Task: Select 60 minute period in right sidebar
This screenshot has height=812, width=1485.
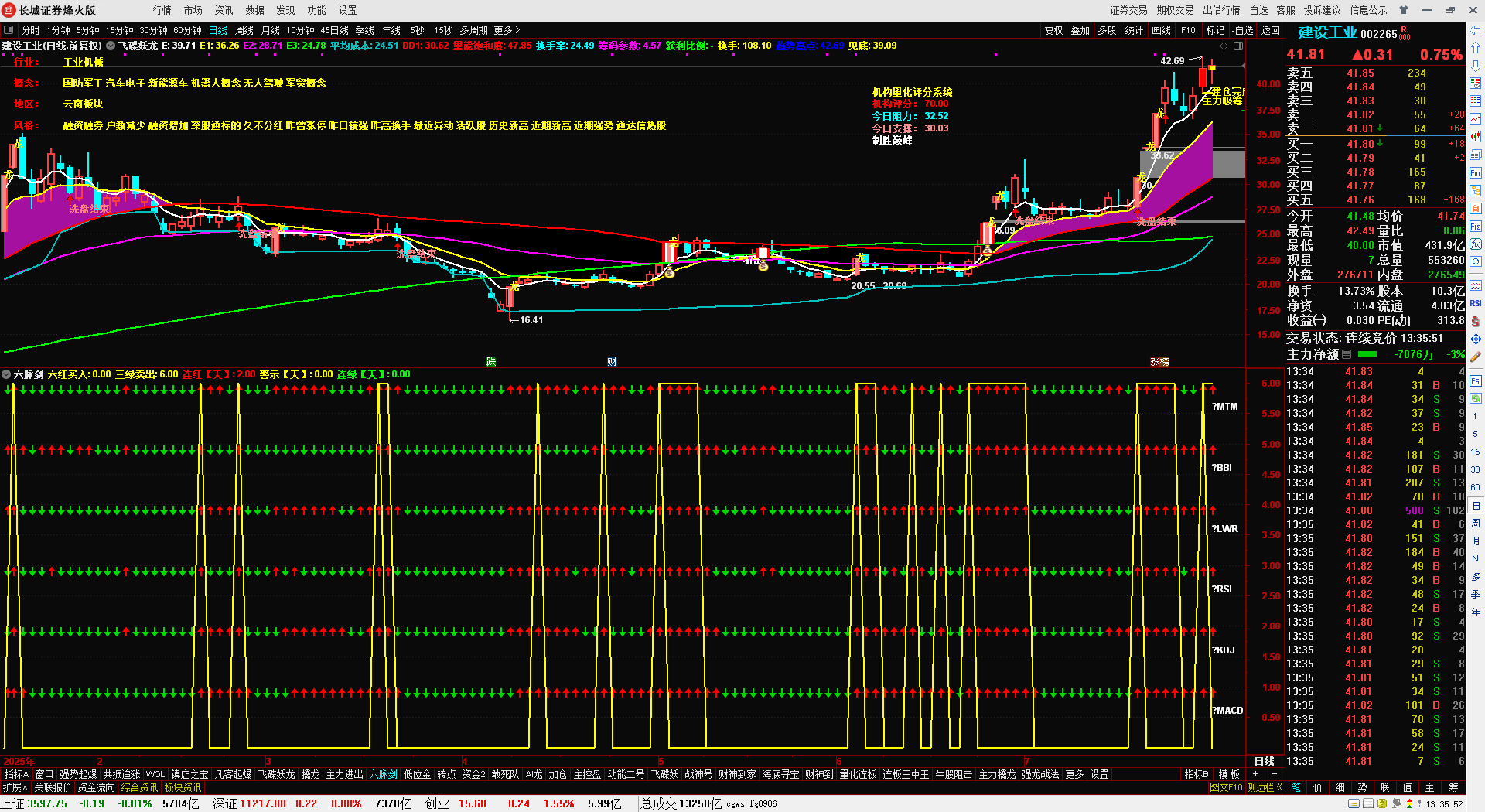Action: click(1476, 487)
